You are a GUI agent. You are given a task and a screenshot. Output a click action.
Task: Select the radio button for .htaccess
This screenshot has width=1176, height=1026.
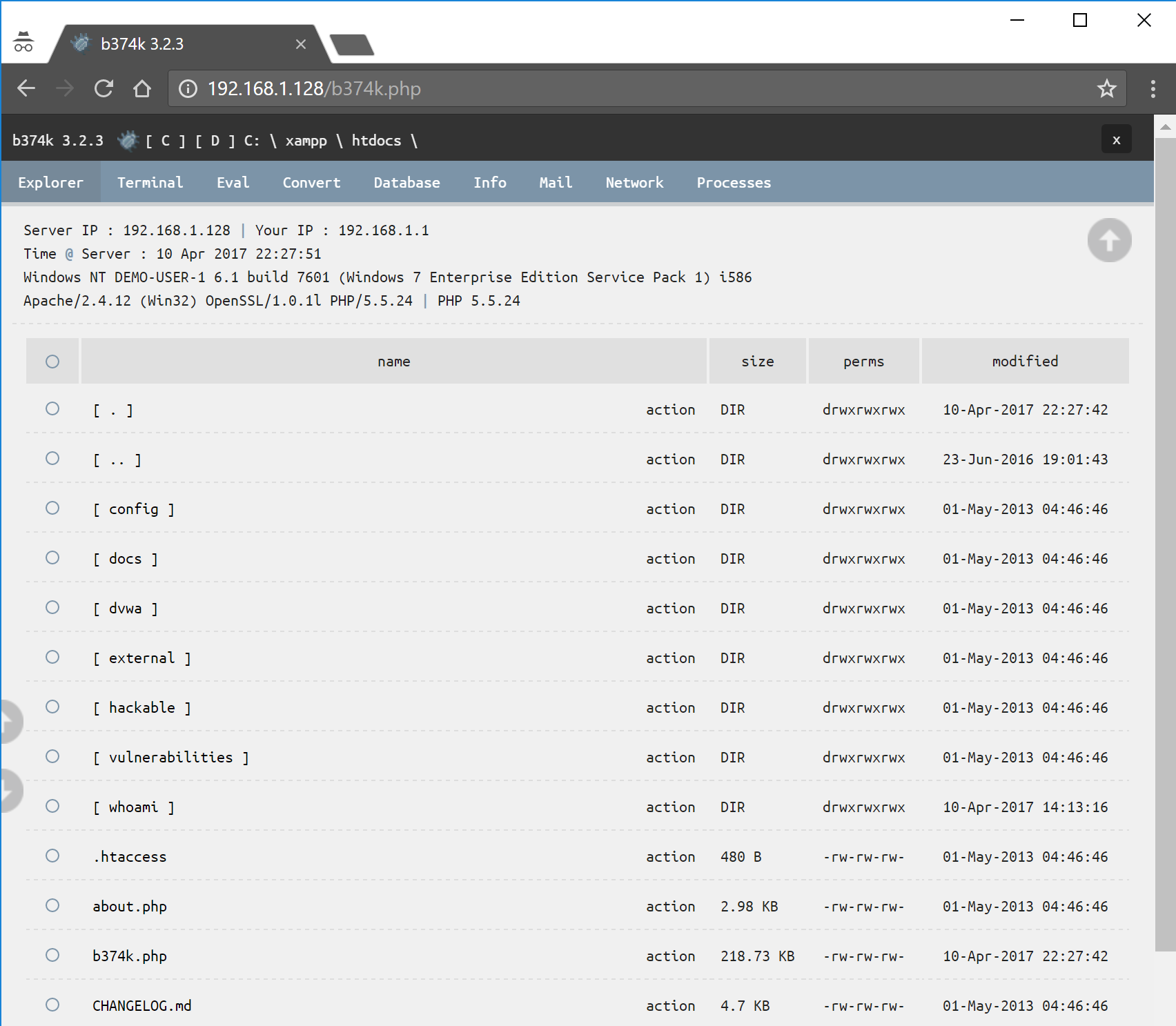click(52, 856)
